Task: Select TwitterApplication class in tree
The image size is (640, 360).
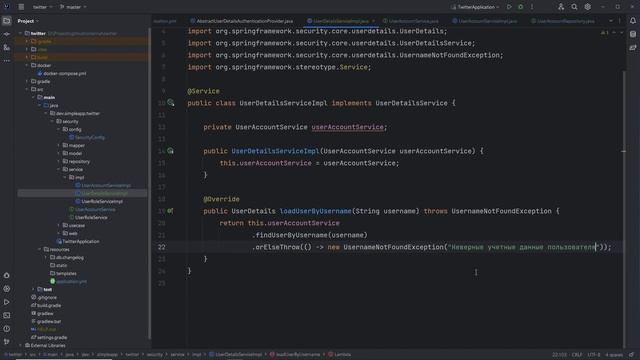Action: 78,241
